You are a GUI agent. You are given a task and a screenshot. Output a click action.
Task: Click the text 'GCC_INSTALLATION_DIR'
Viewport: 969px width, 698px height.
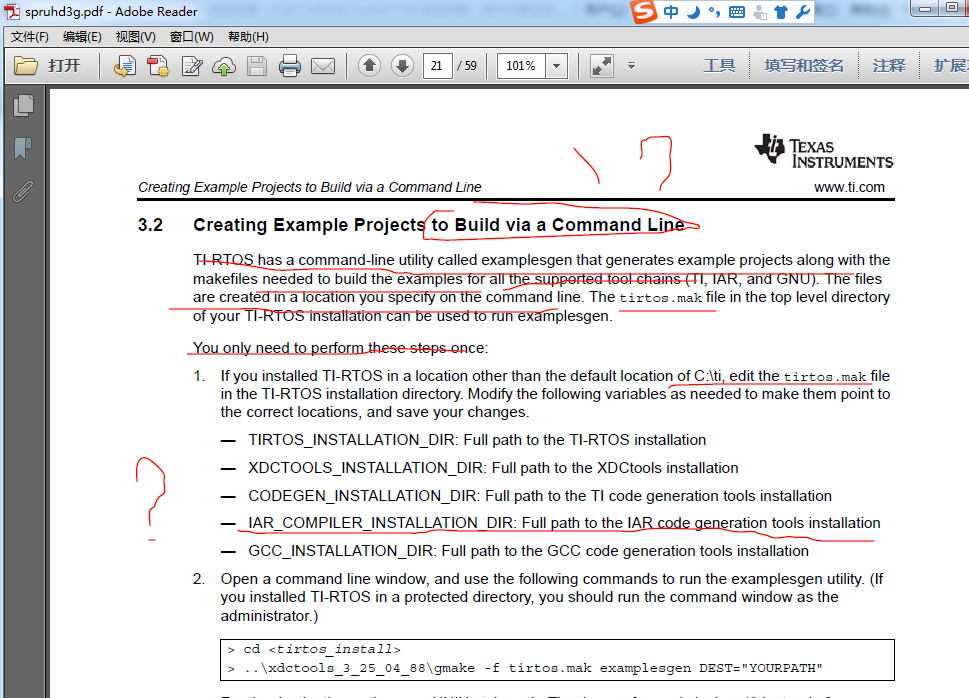[341, 551]
